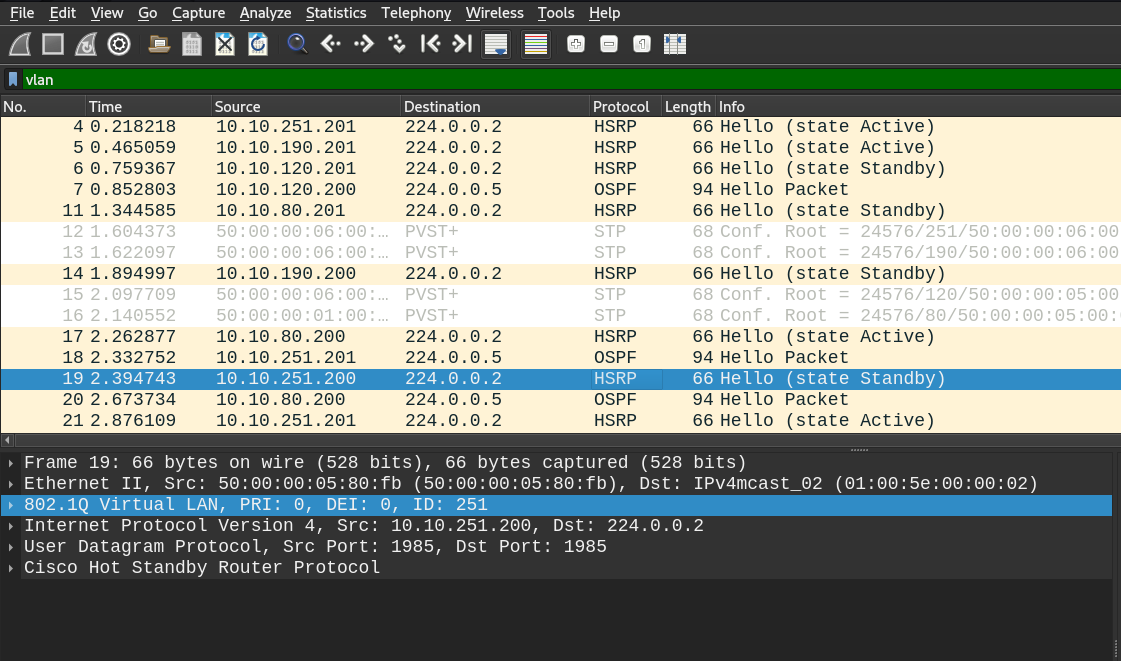Expand the 802.1Q Virtual LAN section
The width and height of the screenshot is (1121, 661).
pyautogui.click(x=11, y=505)
